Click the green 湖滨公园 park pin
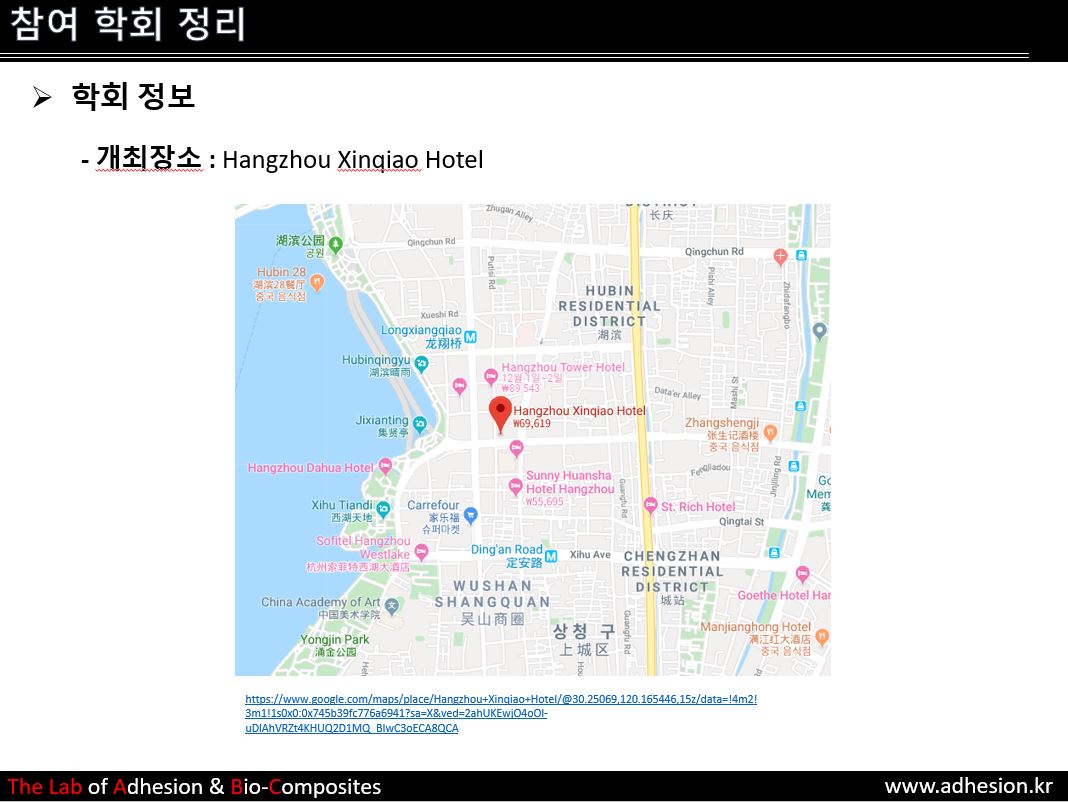The height and width of the screenshot is (802, 1068). point(335,244)
